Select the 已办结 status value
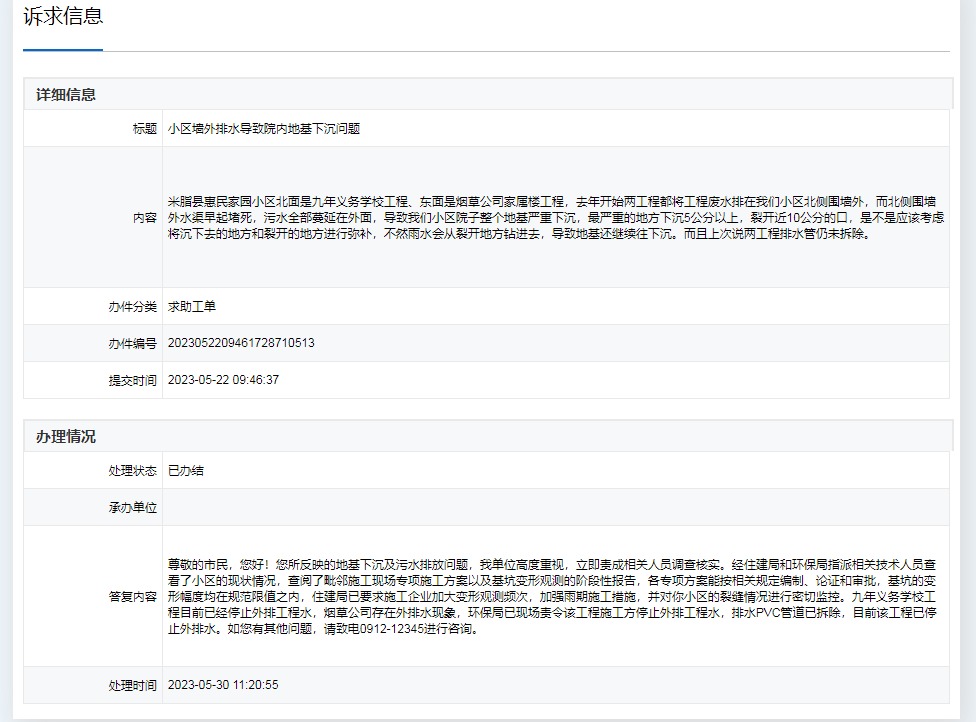976x722 pixels. [186, 471]
